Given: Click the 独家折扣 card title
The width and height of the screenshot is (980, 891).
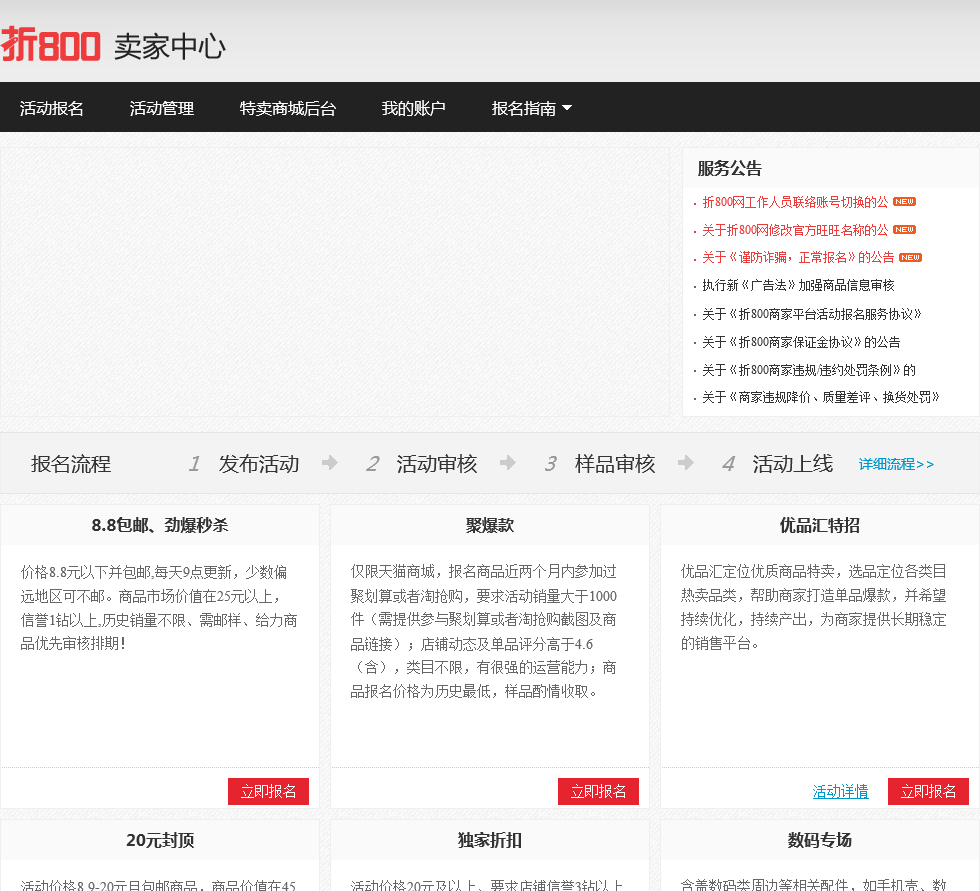Looking at the screenshot, I should pyautogui.click(x=490, y=840).
